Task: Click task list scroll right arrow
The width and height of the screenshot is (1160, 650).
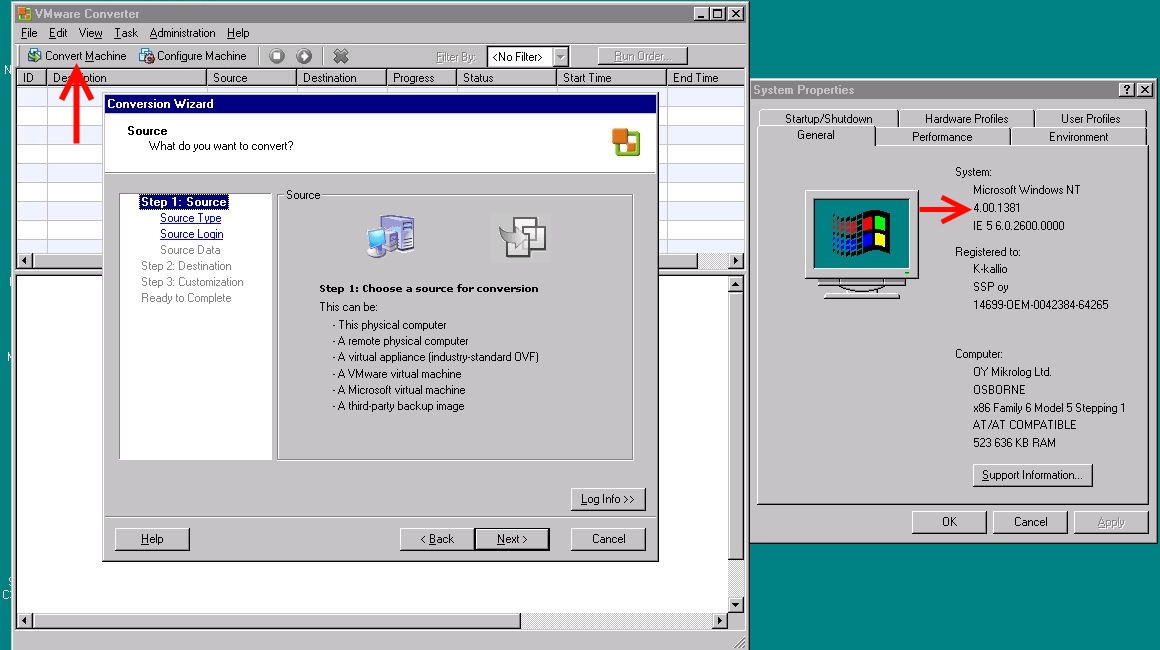Action: pos(735,260)
